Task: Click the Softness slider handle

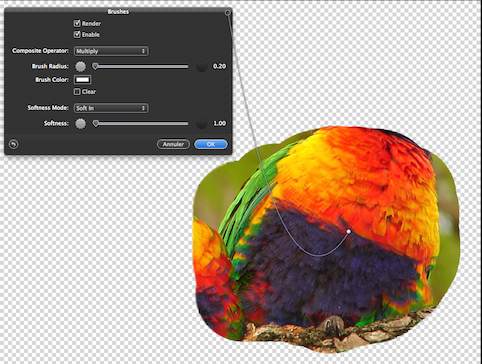Action: coord(96,124)
